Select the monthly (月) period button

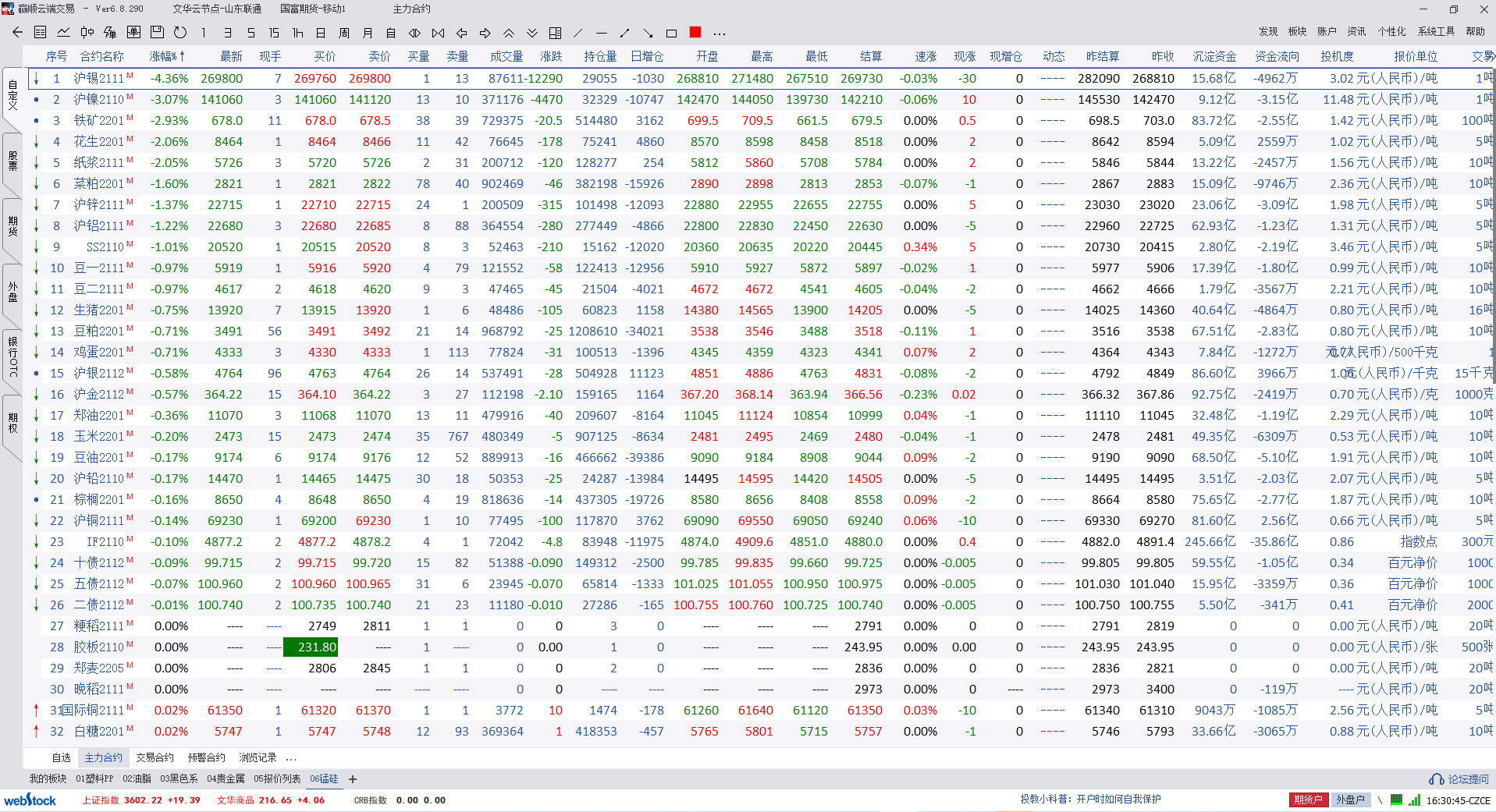click(x=368, y=33)
